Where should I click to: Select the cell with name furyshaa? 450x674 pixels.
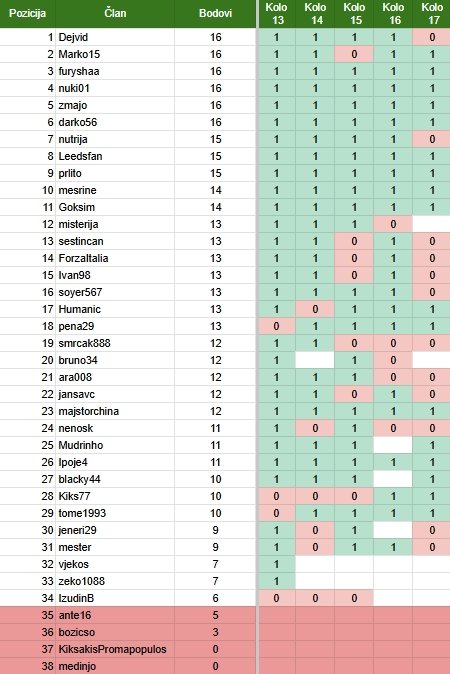tap(115, 71)
